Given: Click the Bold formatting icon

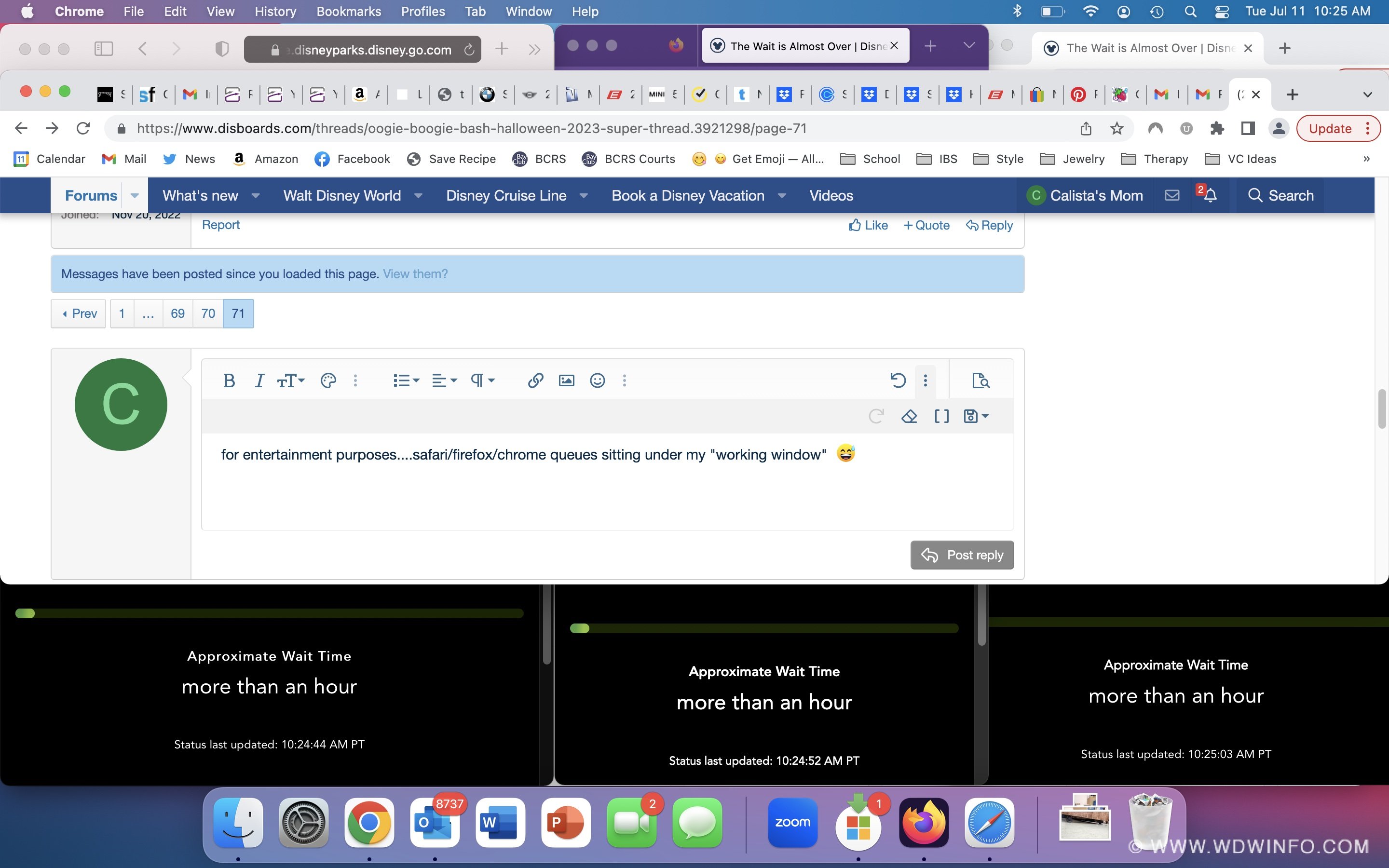Looking at the screenshot, I should tap(230, 380).
